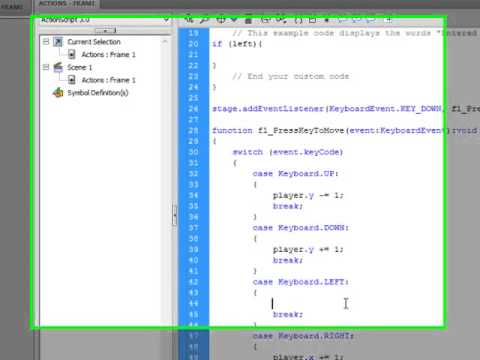Click the Check syntax checkmark icon
Viewport: 480px width, 360px height.
pos(234,20)
